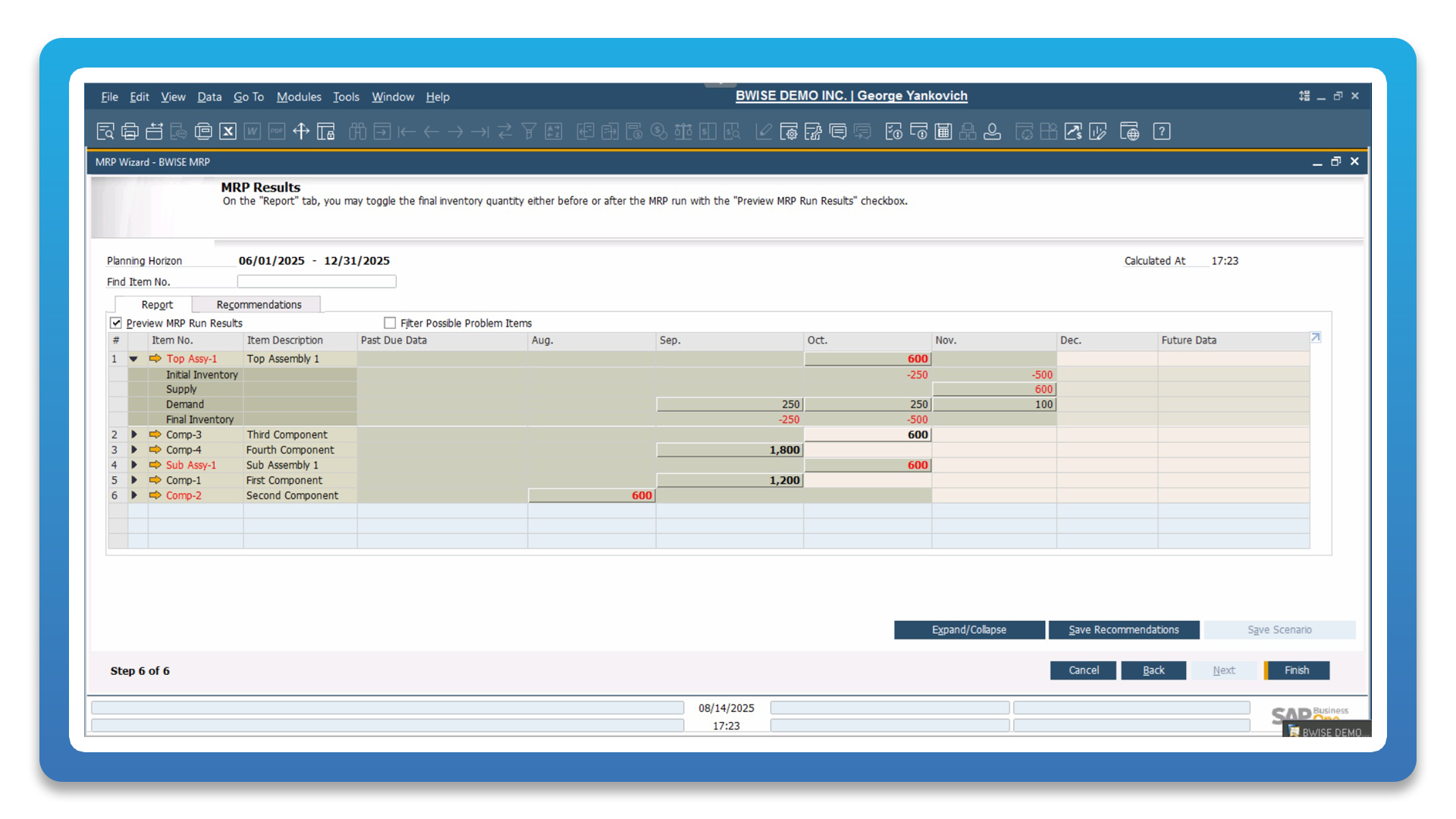1456x819 pixels.
Task: Sort the table using the A-Z icon
Action: coord(554,130)
